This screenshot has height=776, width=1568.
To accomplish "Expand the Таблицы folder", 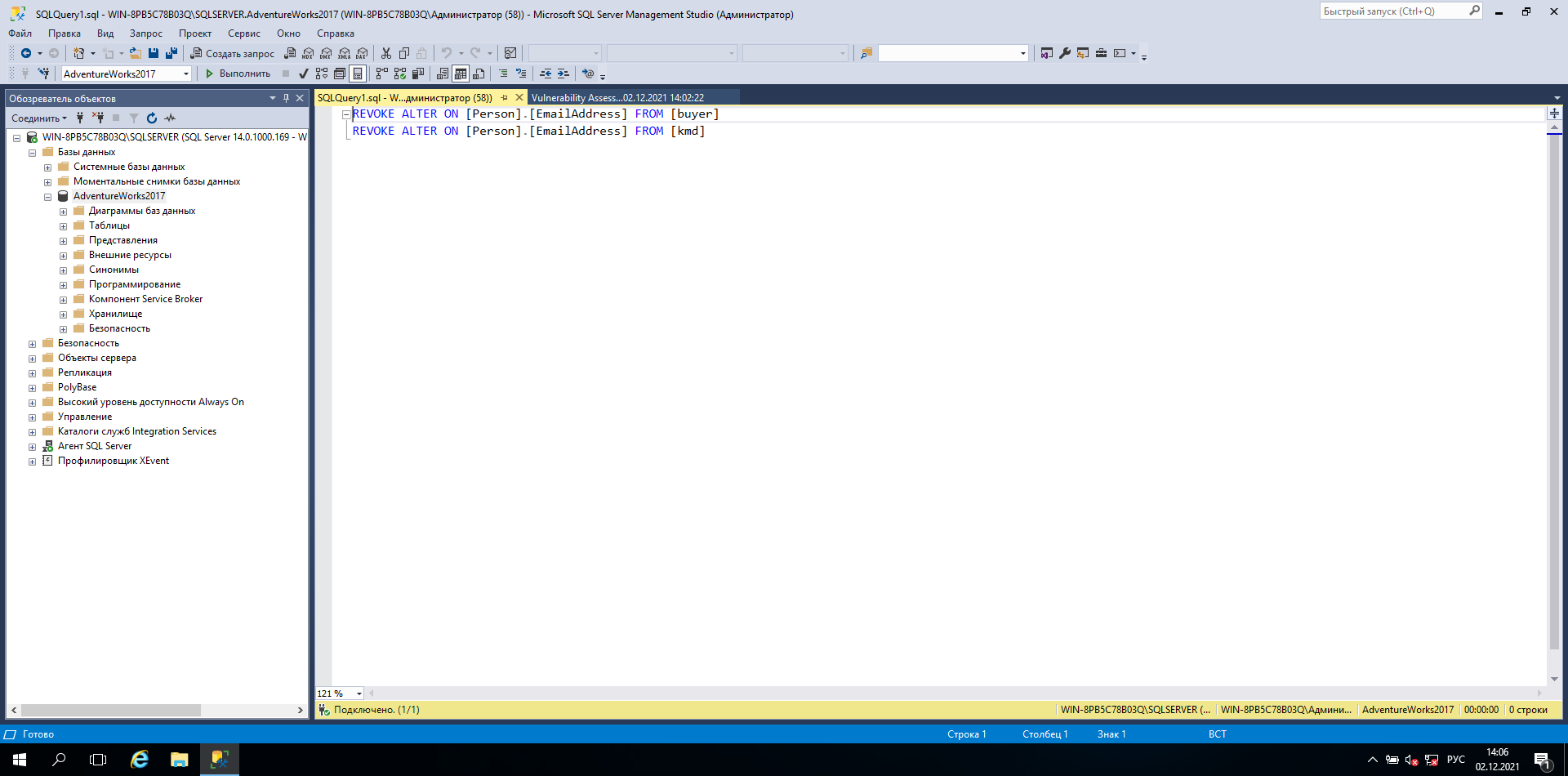I will pyautogui.click(x=63, y=226).
